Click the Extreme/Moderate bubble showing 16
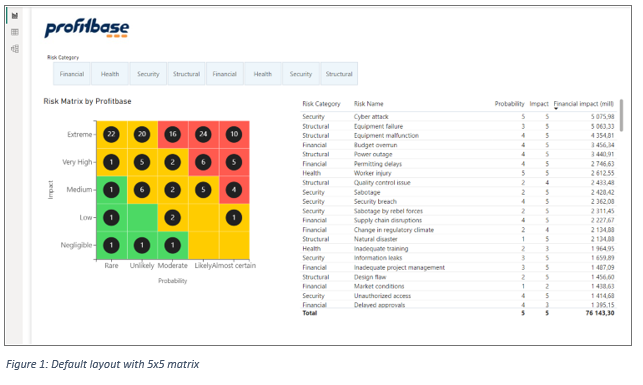The height and width of the screenshot is (385, 643). (x=173, y=134)
